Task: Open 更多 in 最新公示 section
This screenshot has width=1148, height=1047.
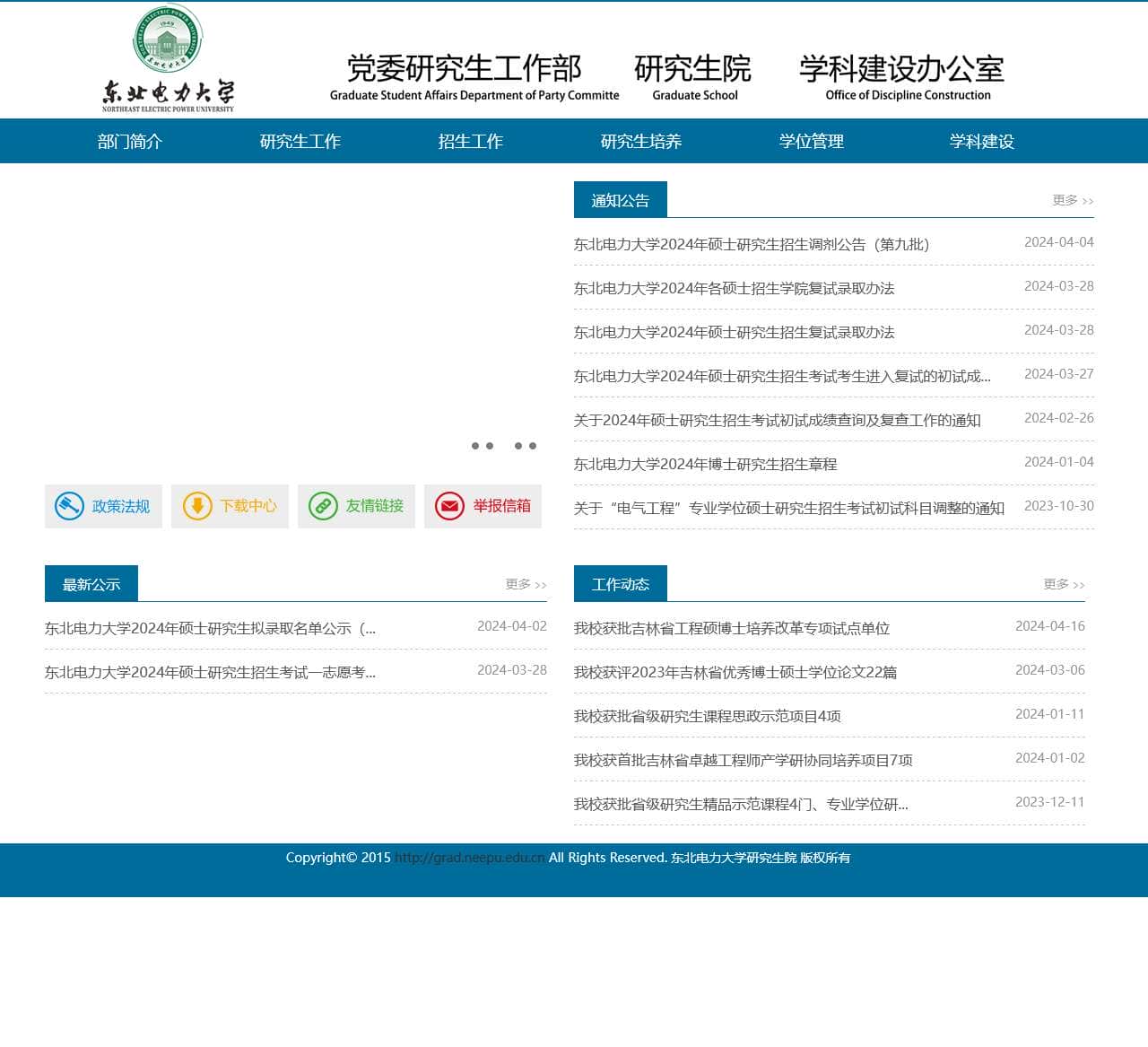Action: (x=526, y=584)
